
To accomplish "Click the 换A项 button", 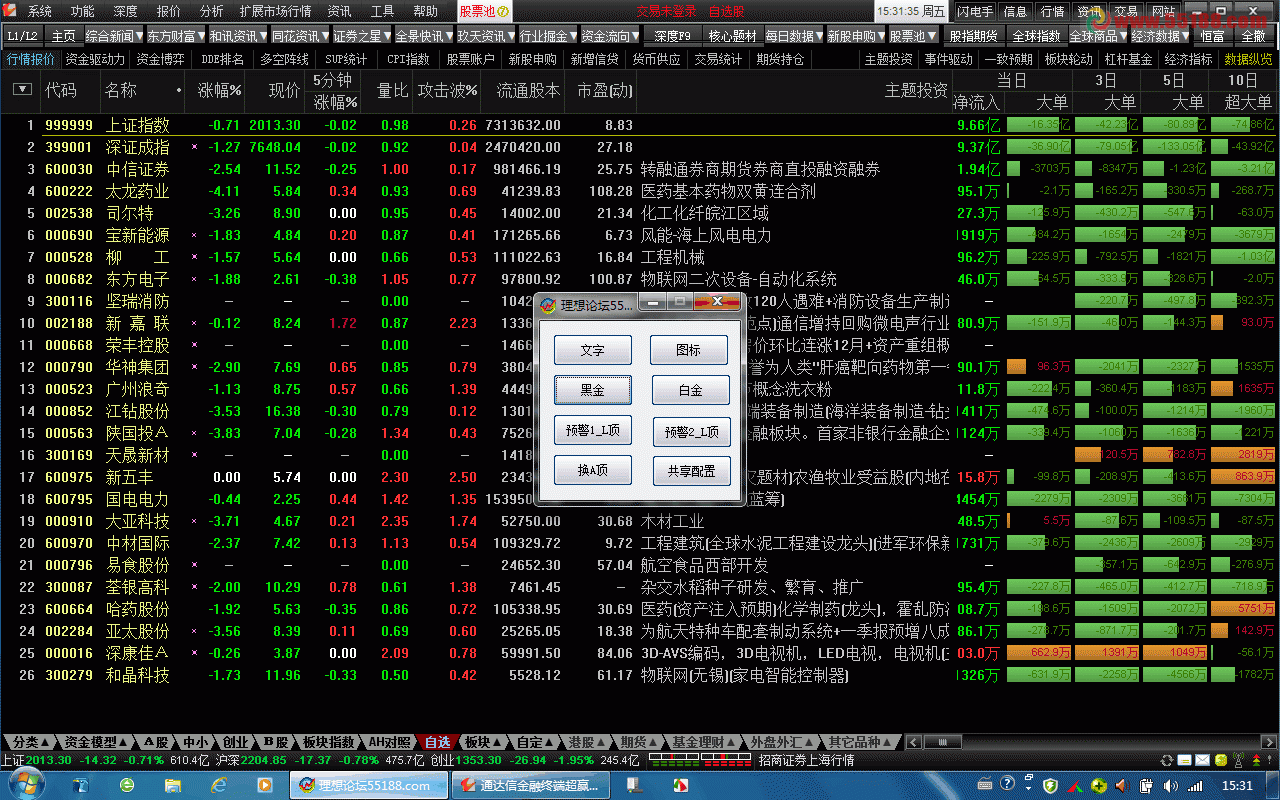I will tap(593, 470).
